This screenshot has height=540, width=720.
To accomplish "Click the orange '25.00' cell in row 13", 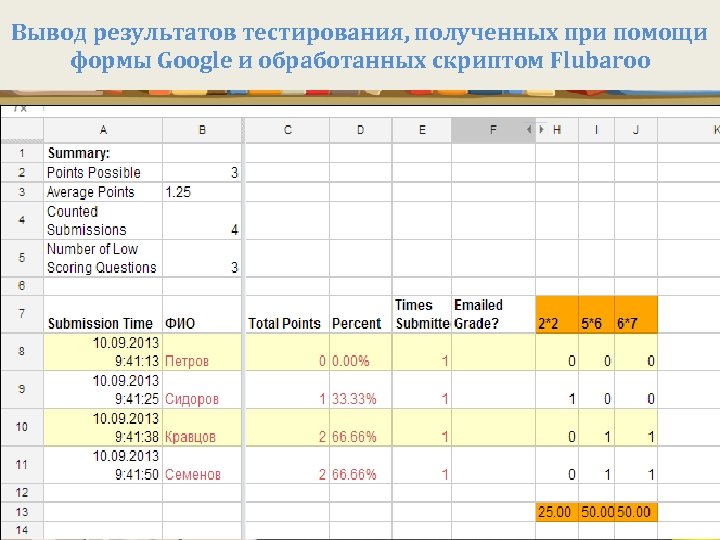I will coord(557,512).
